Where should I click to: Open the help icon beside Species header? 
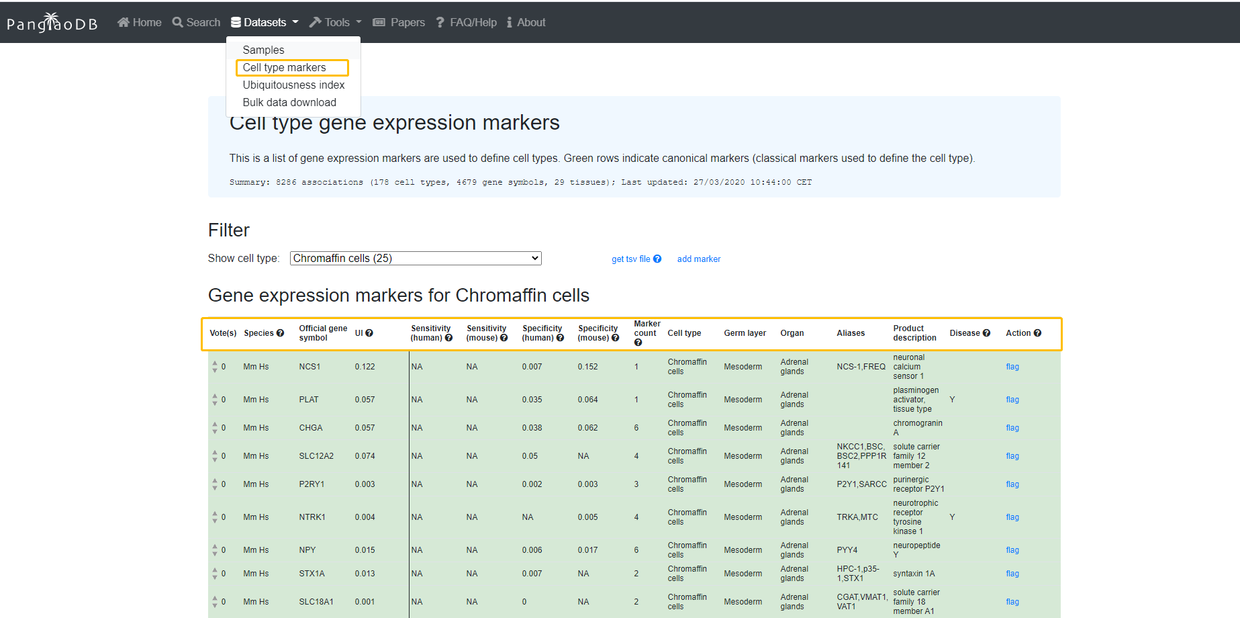(x=280, y=333)
